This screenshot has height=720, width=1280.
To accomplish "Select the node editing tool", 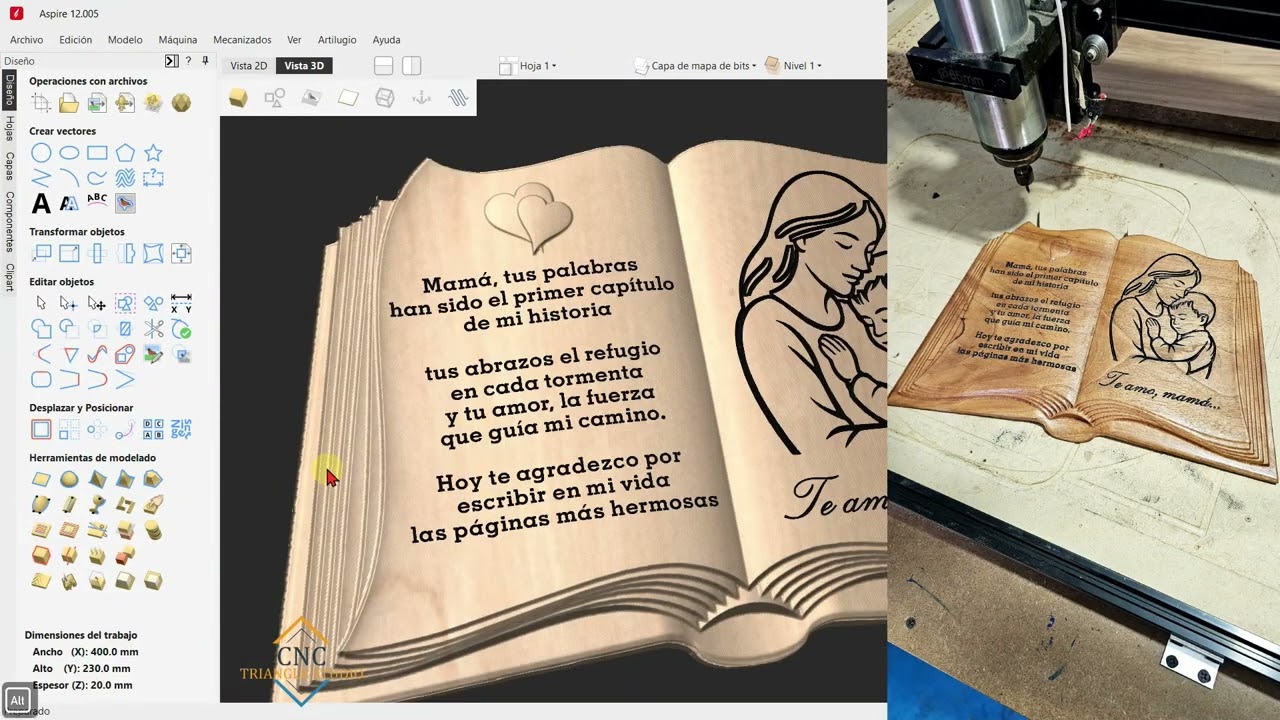I will point(69,303).
